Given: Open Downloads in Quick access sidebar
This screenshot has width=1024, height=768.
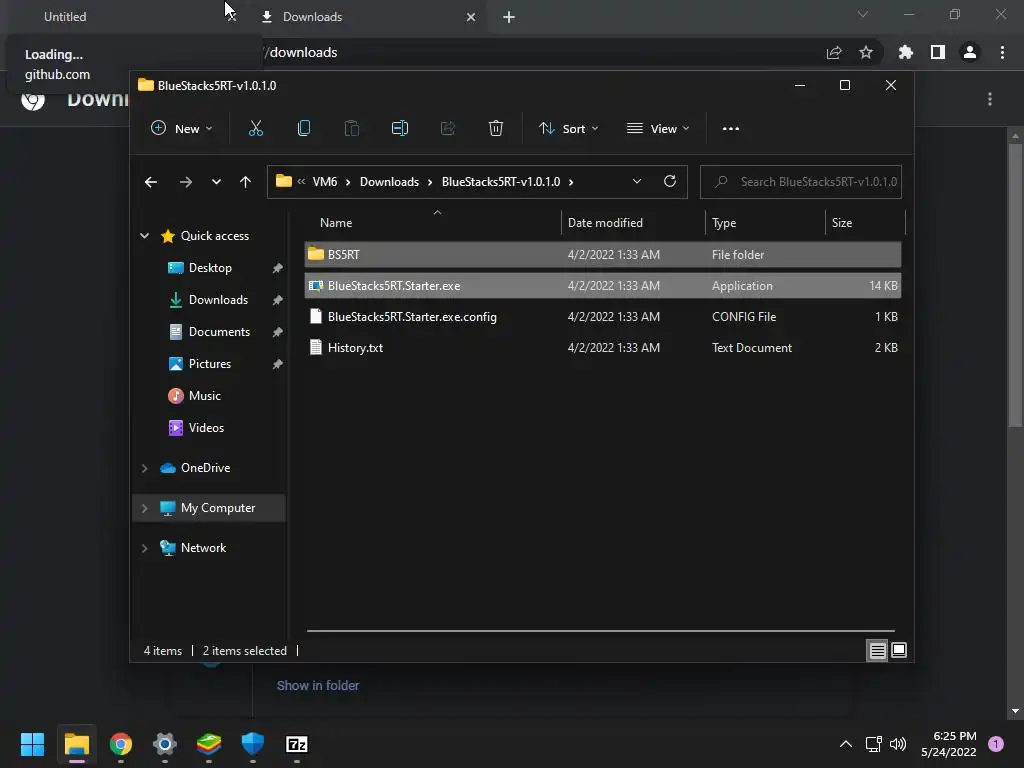Looking at the screenshot, I should click(x=218, y=300).
